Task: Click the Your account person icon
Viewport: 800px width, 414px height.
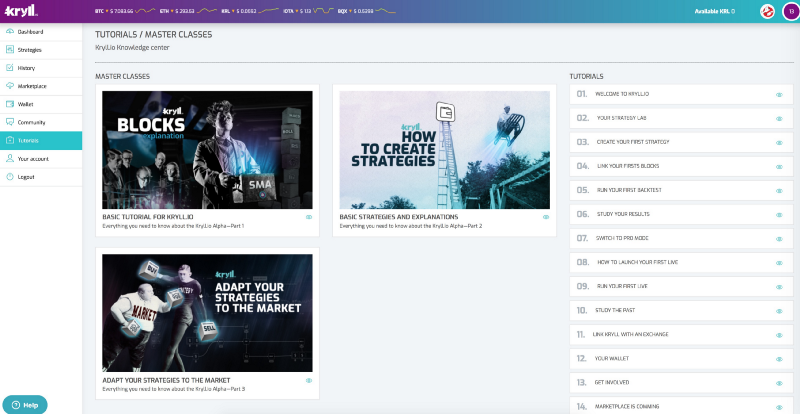Action: coord(10,159)
